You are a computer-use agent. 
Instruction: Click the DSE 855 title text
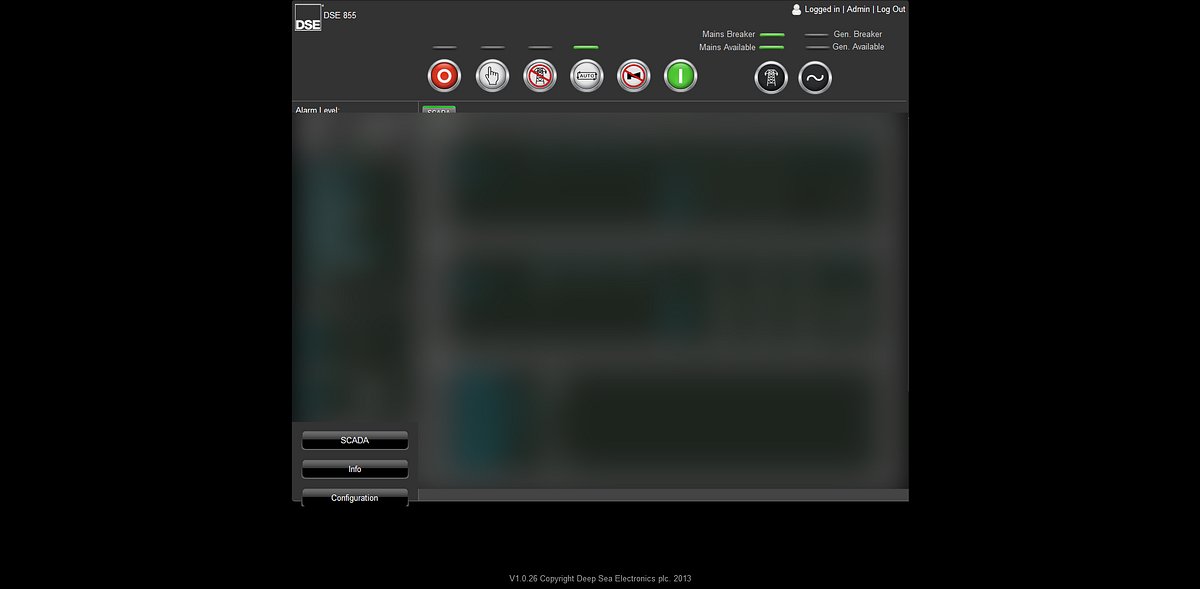point(340,15)
